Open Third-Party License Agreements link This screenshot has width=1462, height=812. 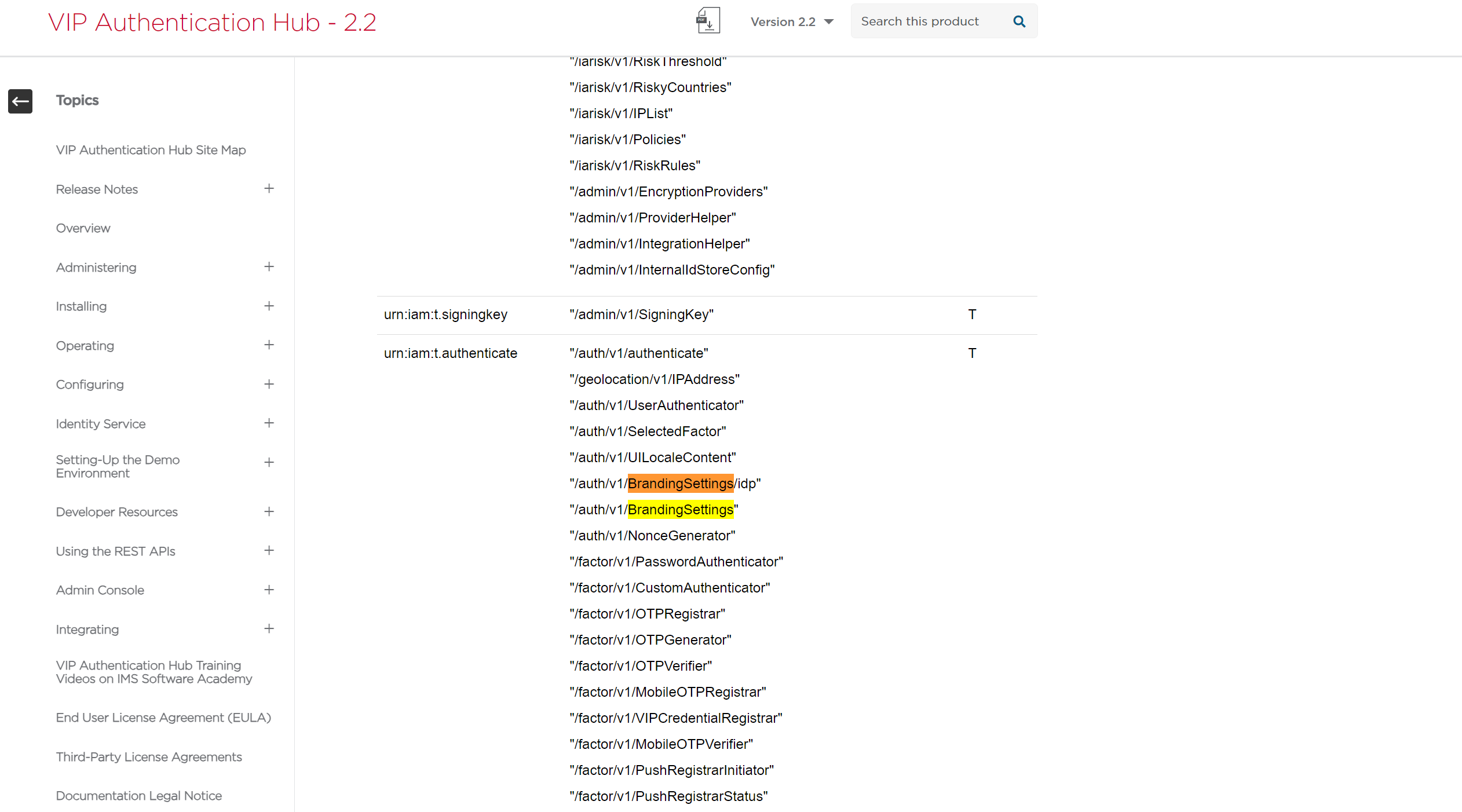[x=149, y=757]
